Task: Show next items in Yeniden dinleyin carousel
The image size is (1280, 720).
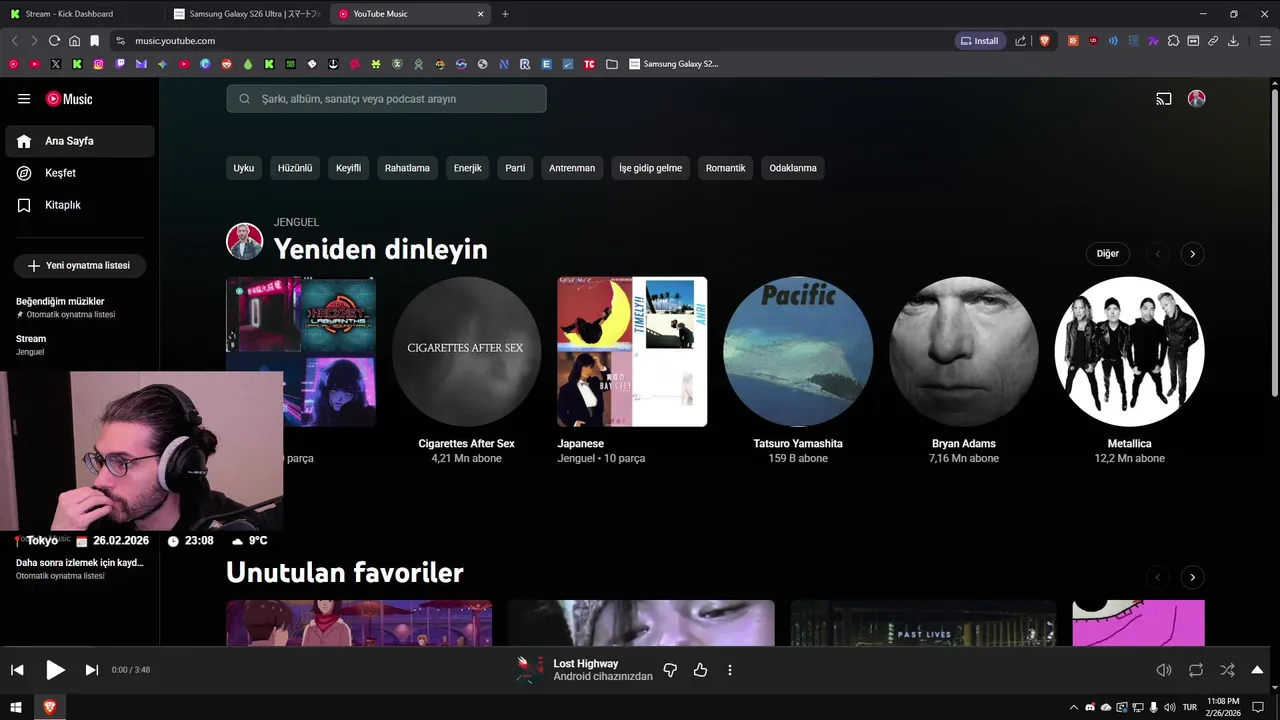Action: coord(1192,254)
